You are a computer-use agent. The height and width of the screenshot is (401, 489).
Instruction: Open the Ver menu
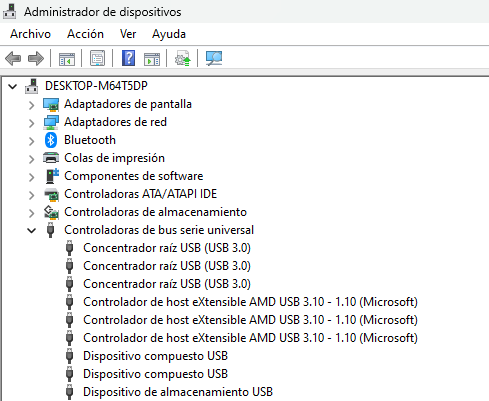pyautogui.click(x=128, y=34)
